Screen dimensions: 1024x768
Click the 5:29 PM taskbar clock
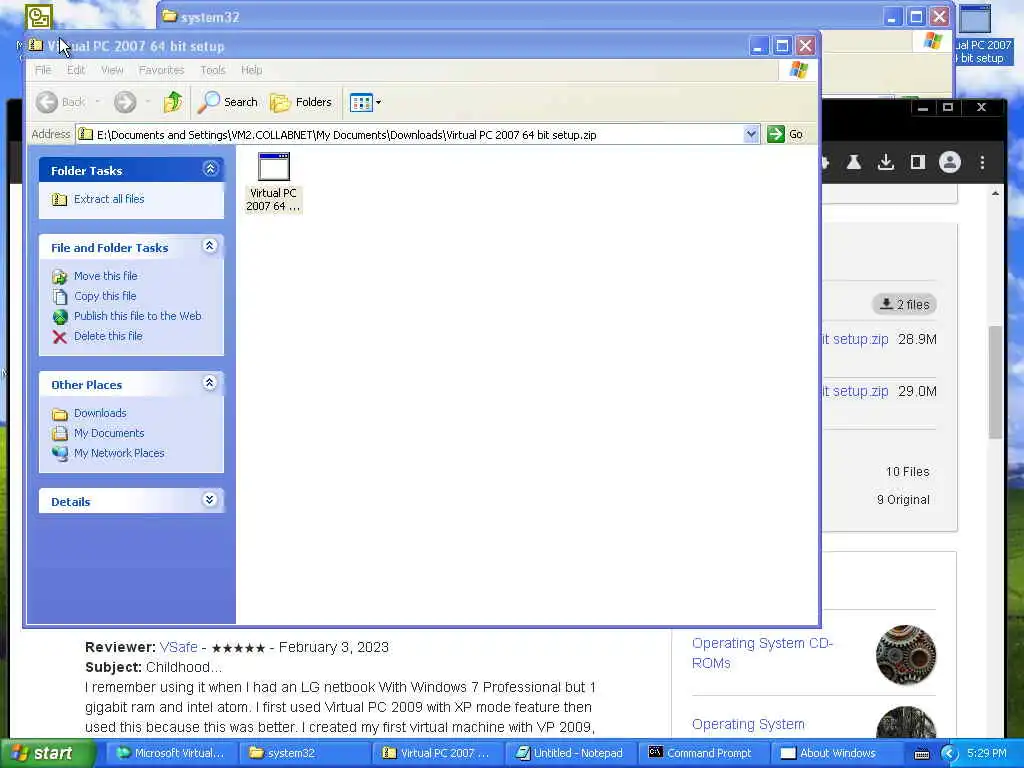986,753
